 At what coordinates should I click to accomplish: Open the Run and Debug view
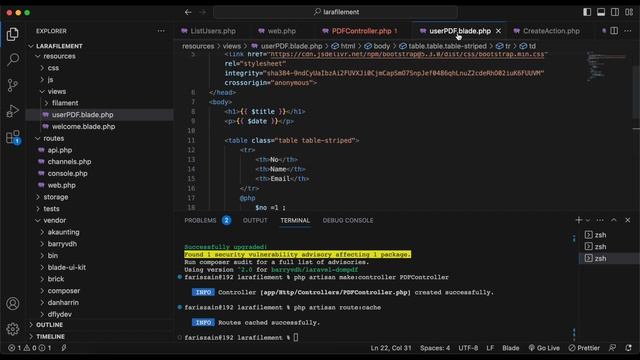pyautogui.click(x=13, y=111)
